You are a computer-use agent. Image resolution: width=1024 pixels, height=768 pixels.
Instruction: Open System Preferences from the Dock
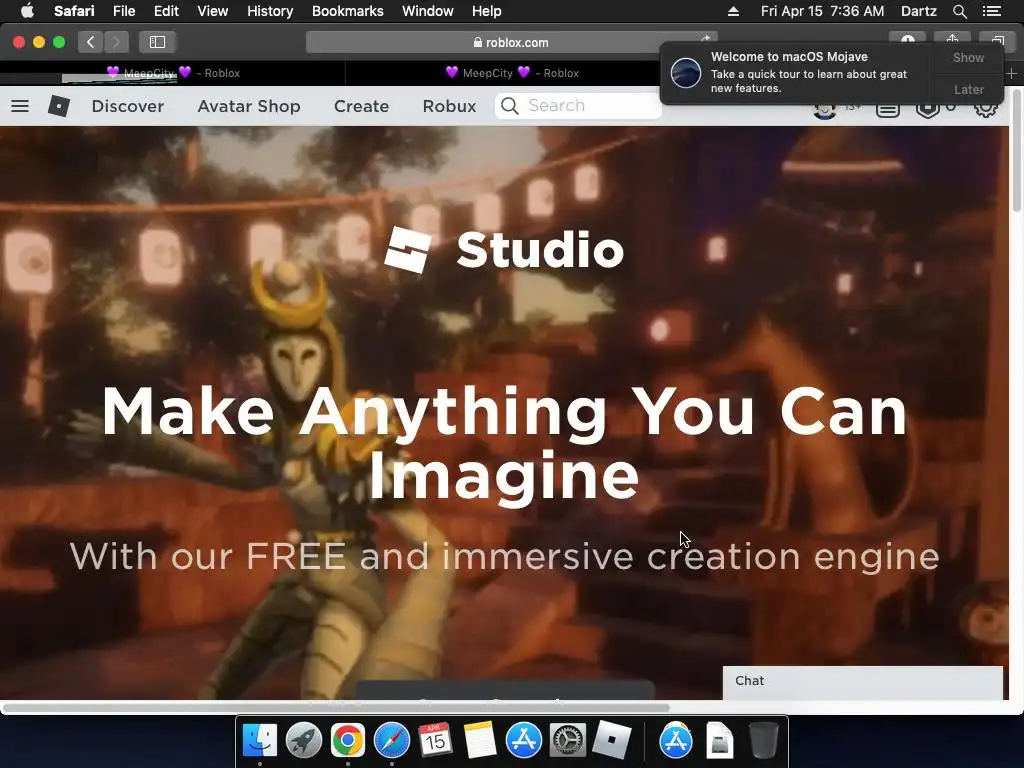[x=568, y=741]
